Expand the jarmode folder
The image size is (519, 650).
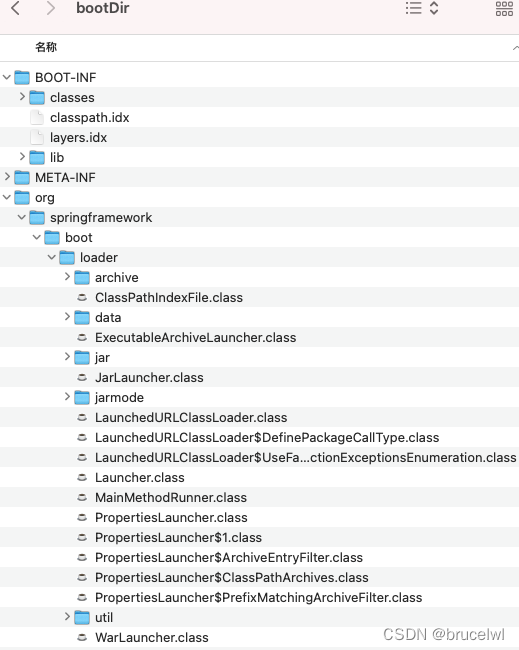pos(67,397)
